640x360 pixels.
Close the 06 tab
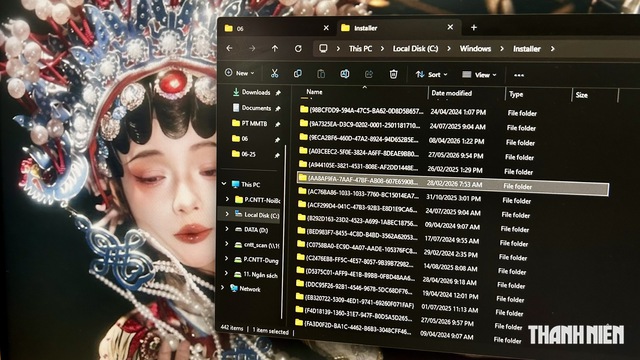click(x=326, y=28)
